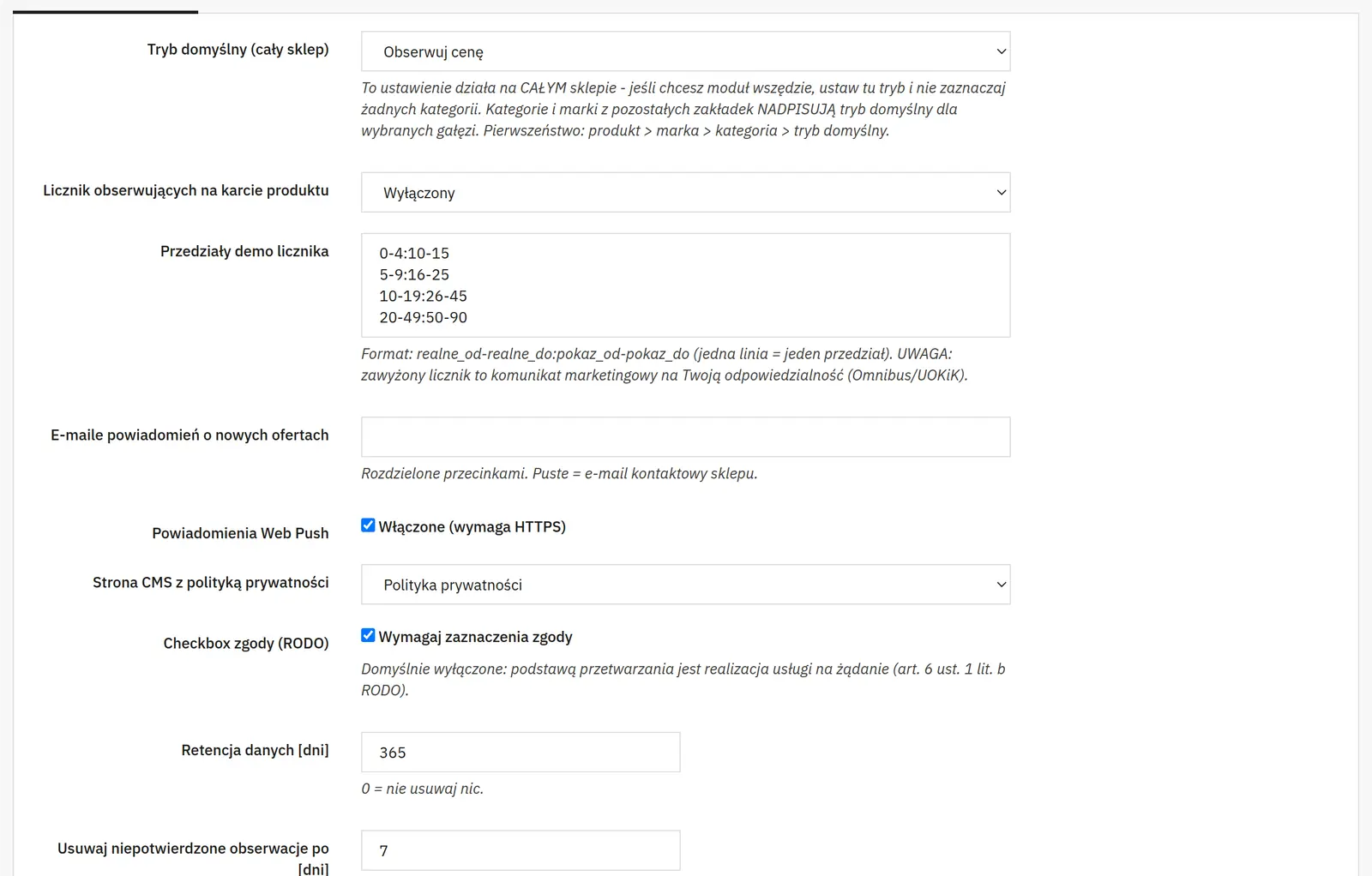
Task: Click the unconfirmed observations field showing 7
Action: point(521,850)
